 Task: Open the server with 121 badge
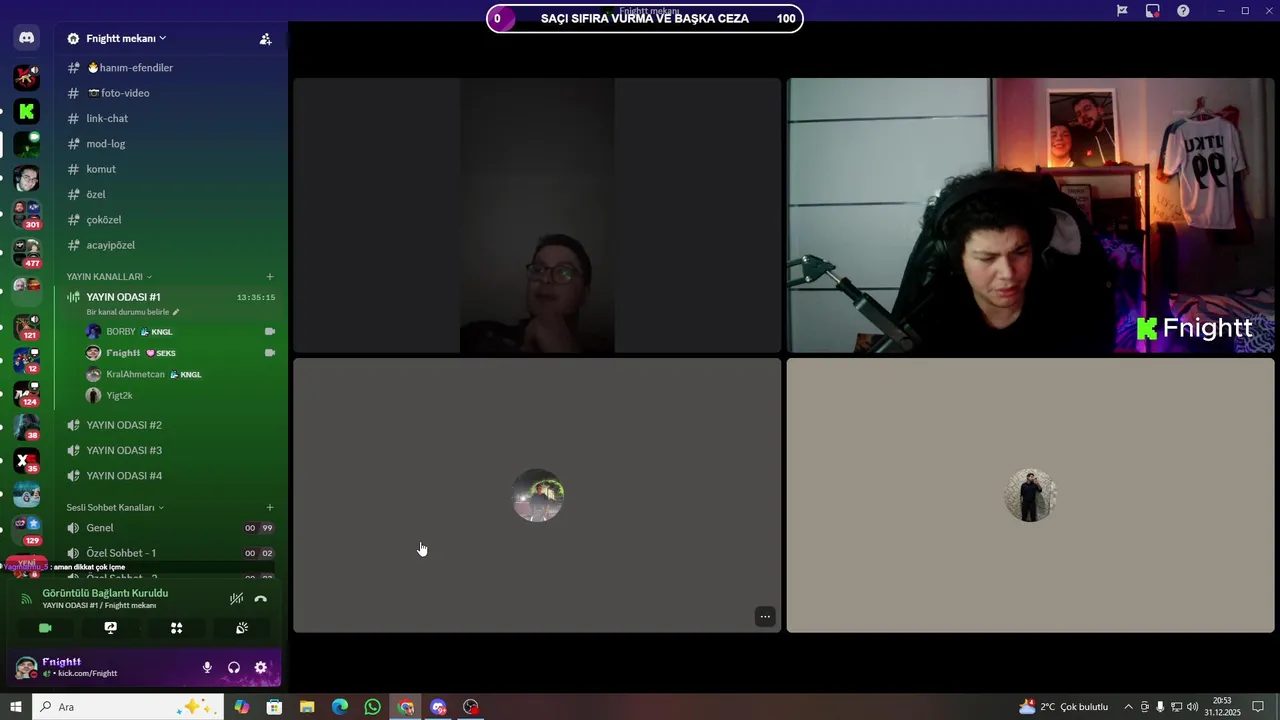pos(27,327)
